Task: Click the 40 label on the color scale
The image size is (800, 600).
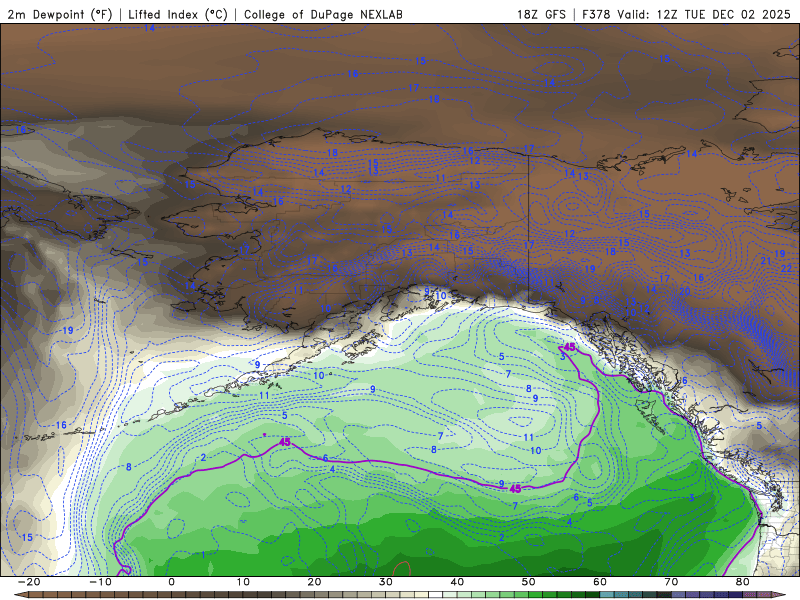Action: click(457, 582)
